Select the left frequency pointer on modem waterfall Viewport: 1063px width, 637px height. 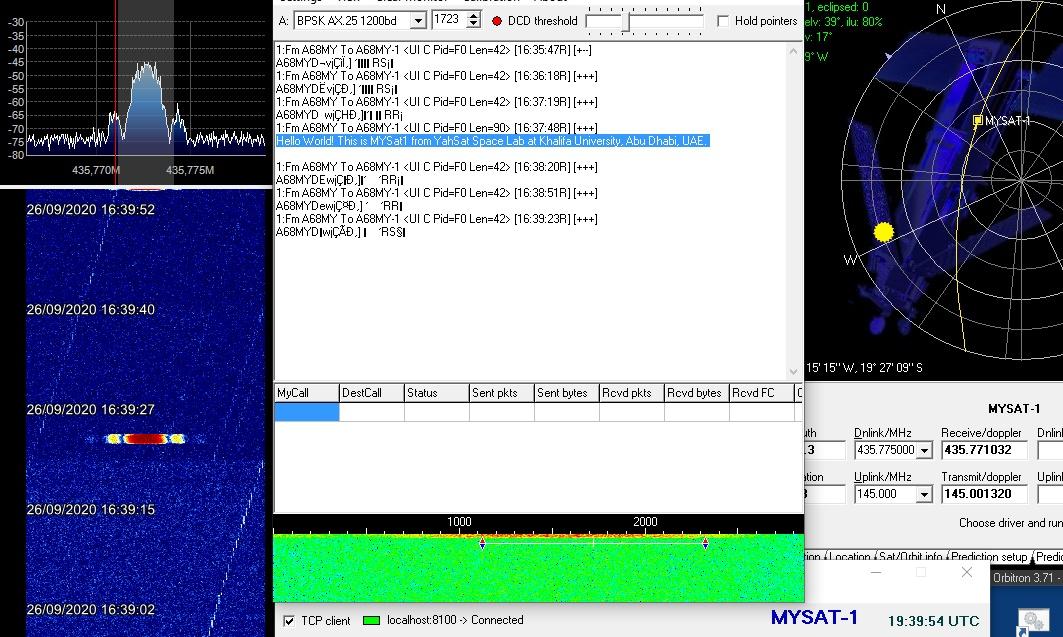[x=482, y=543]
